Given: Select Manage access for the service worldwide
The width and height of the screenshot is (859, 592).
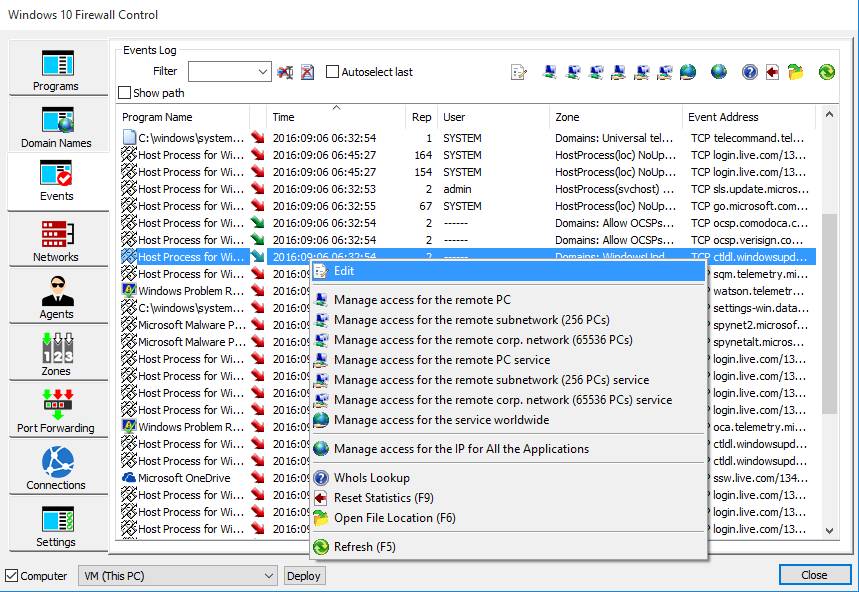Looking at the screenshot, I should click(x=508, y=420).
